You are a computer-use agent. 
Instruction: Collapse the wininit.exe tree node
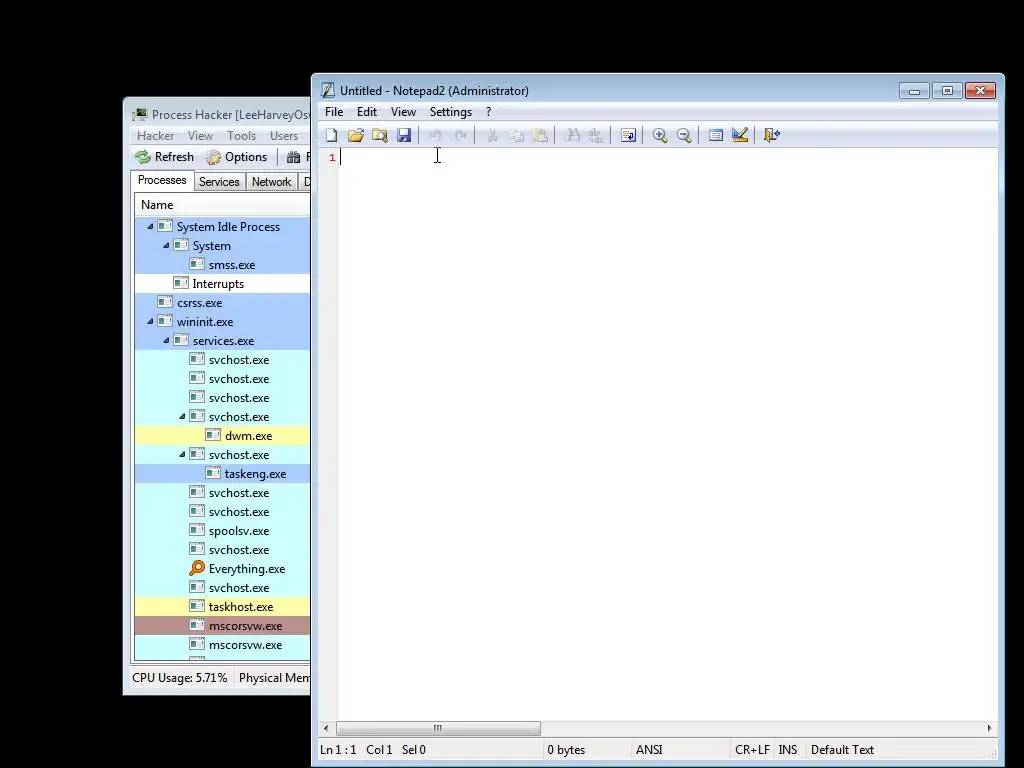150,321
